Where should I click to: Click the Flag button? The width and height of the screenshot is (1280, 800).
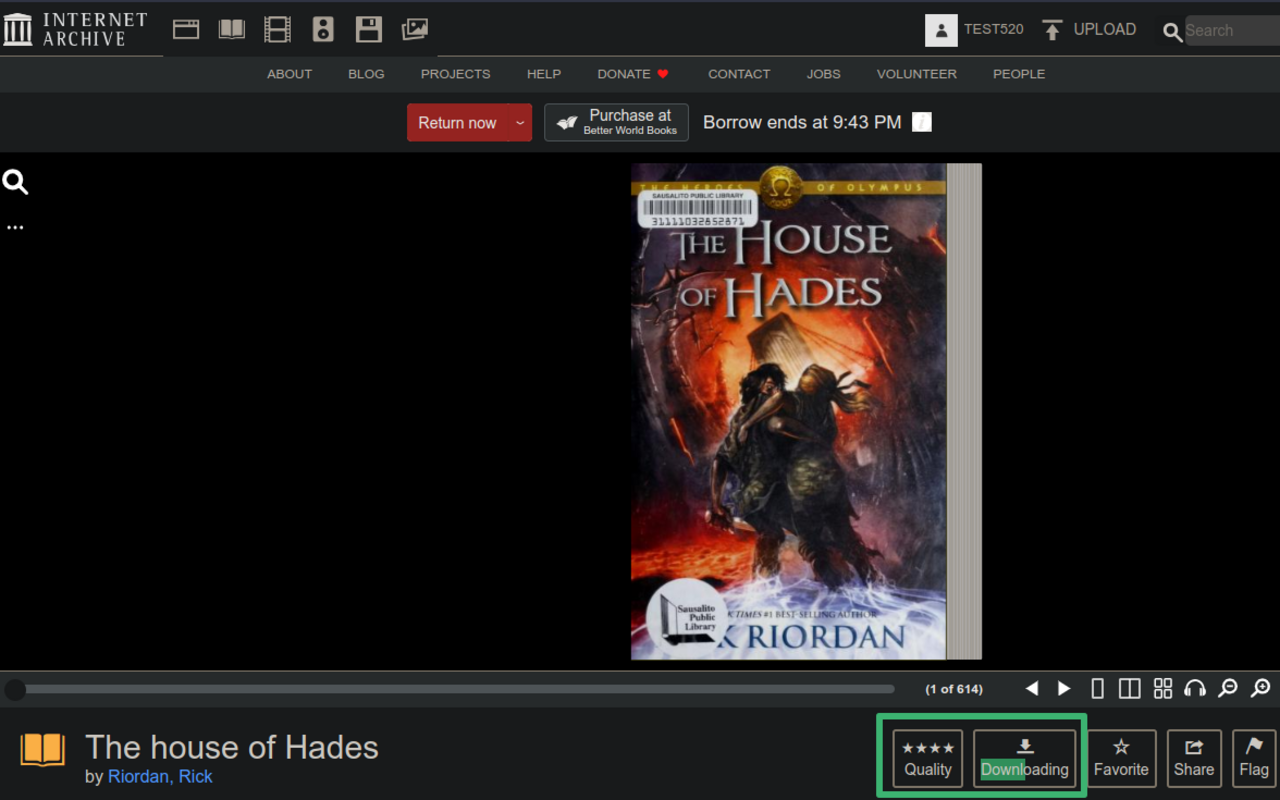point(1254,758)
